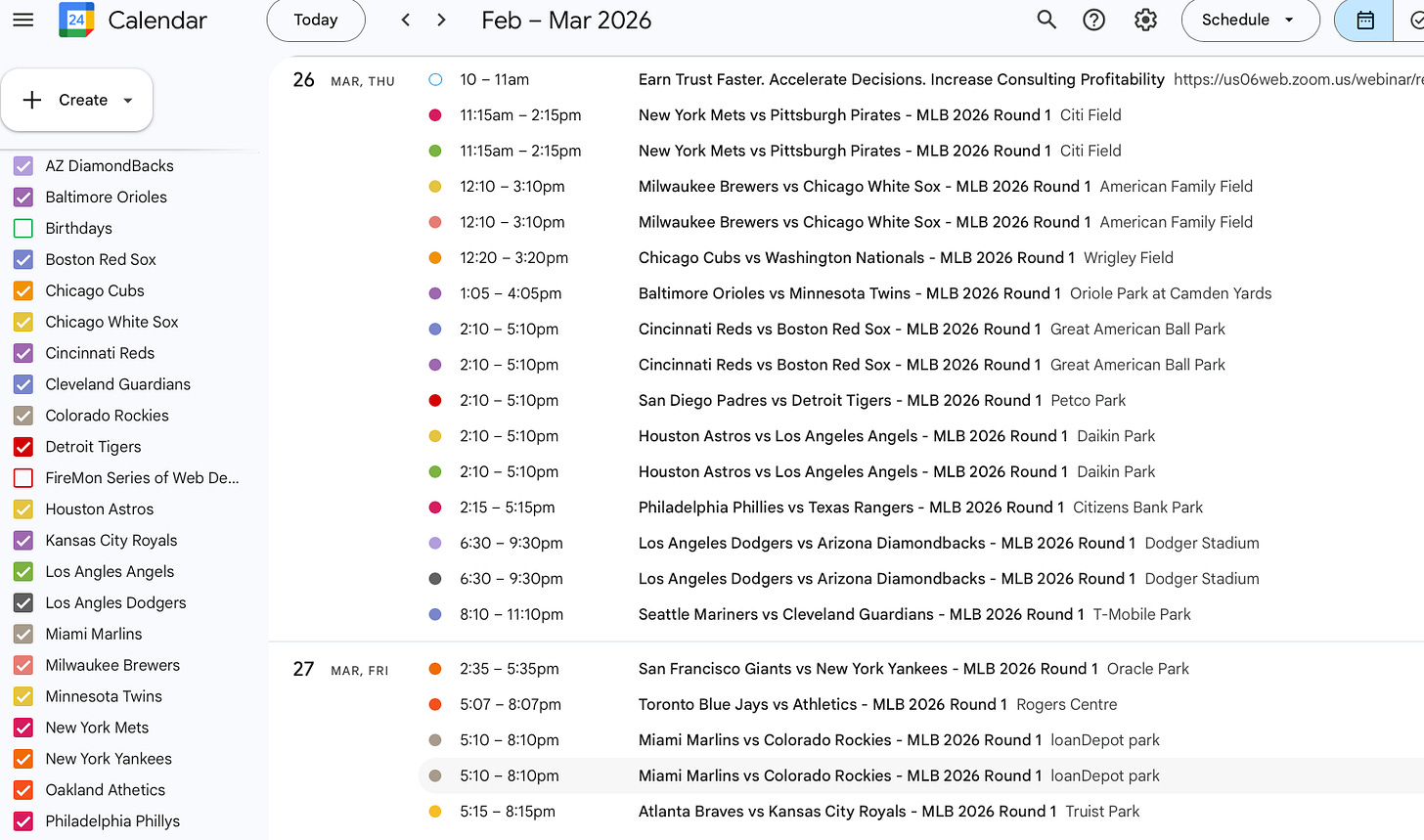Open Philadelphia Phillies vs Texas Rangers event
The height and width of the screenshot is (840, 1424).
click(851, 508)
